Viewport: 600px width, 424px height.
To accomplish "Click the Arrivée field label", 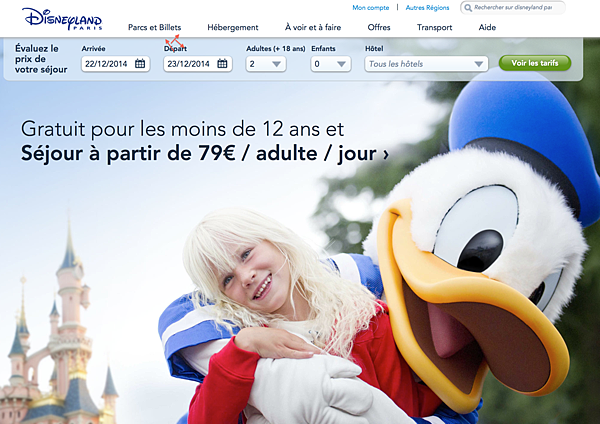I will coord(93,49).
